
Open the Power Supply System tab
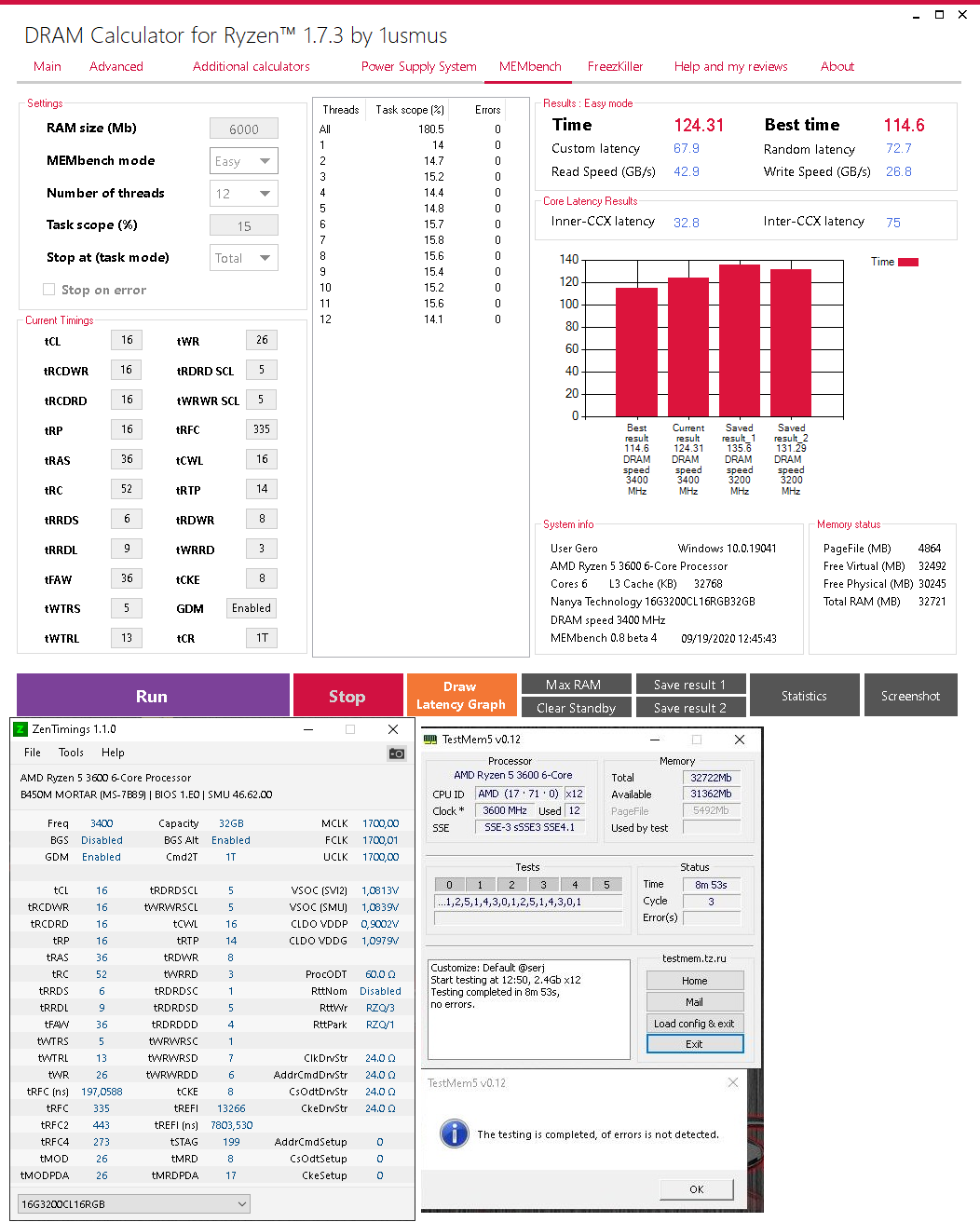[x=419, y=66]
